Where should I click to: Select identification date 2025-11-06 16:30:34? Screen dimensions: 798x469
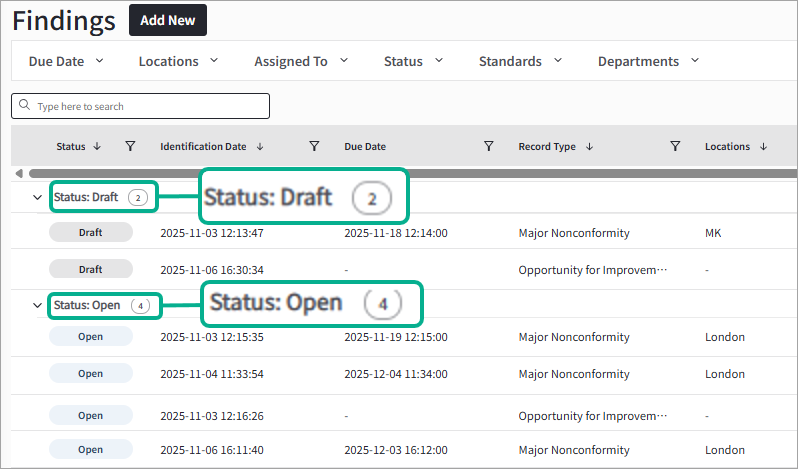[x=212, y=270]
